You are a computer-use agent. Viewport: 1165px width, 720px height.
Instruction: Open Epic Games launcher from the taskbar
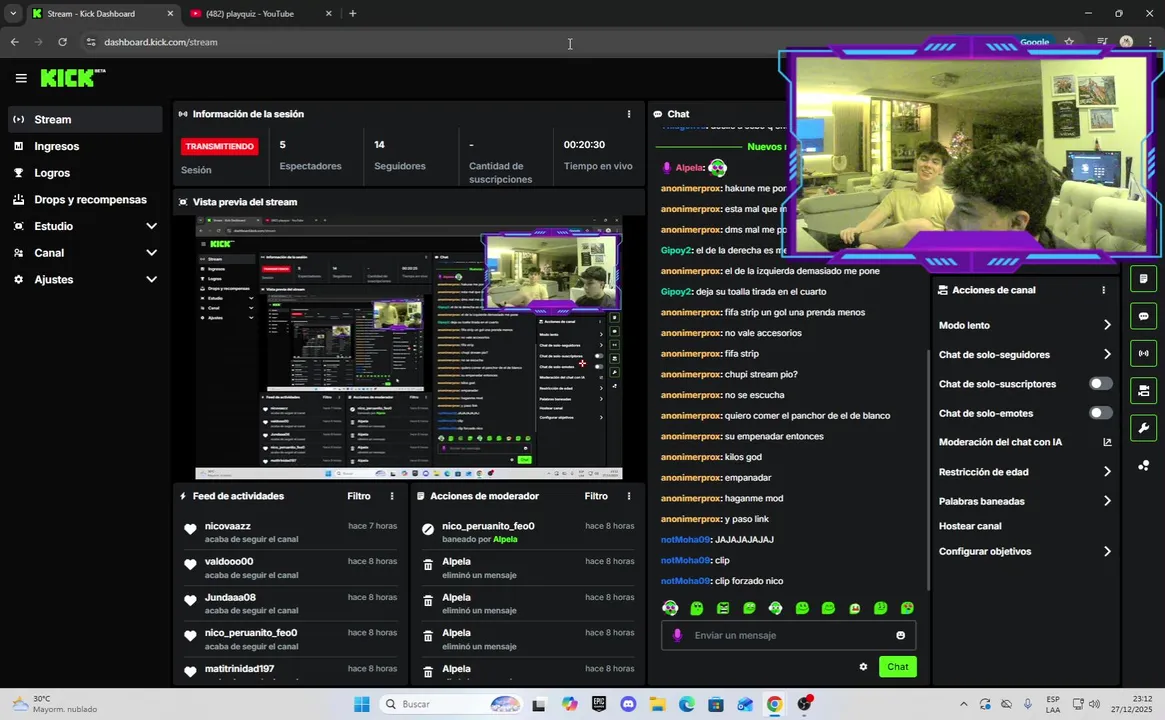[x=599, y=704]
